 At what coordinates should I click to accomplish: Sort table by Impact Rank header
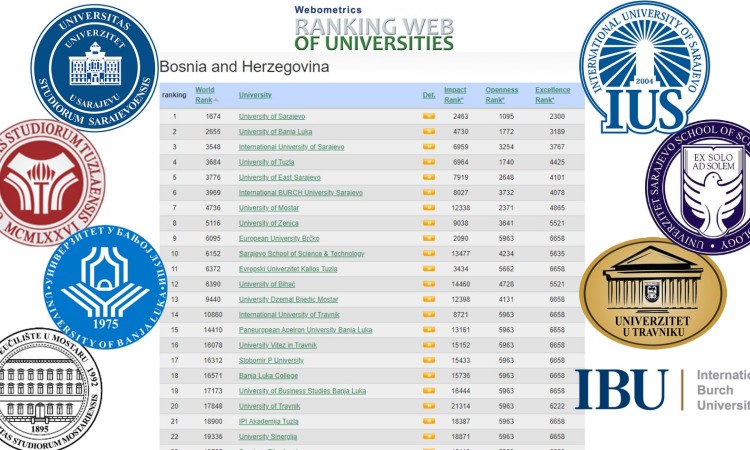point(455,95)
